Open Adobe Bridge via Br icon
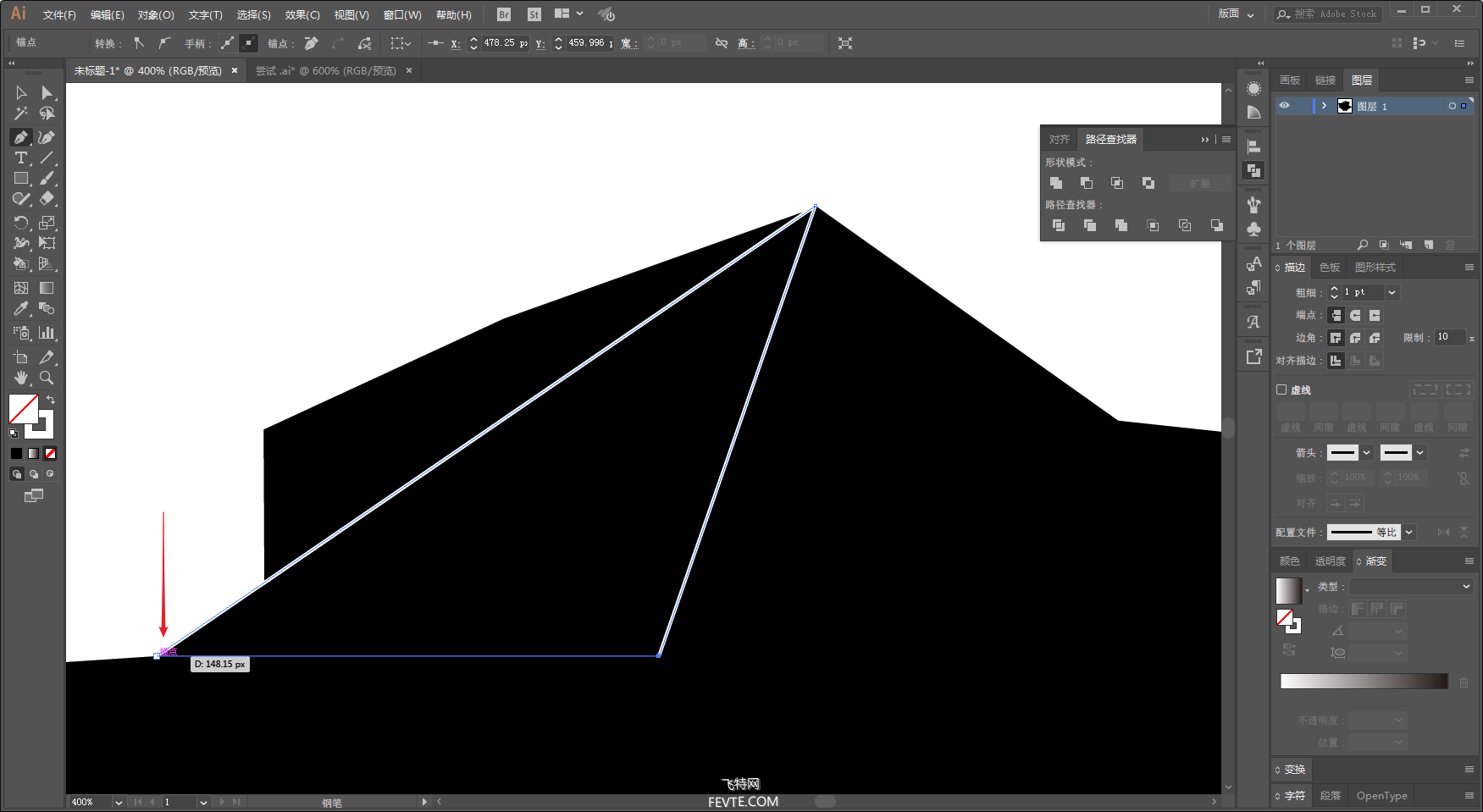Image resolution: width=1483 pixels, height=812 pixels. tap(504, 14)
